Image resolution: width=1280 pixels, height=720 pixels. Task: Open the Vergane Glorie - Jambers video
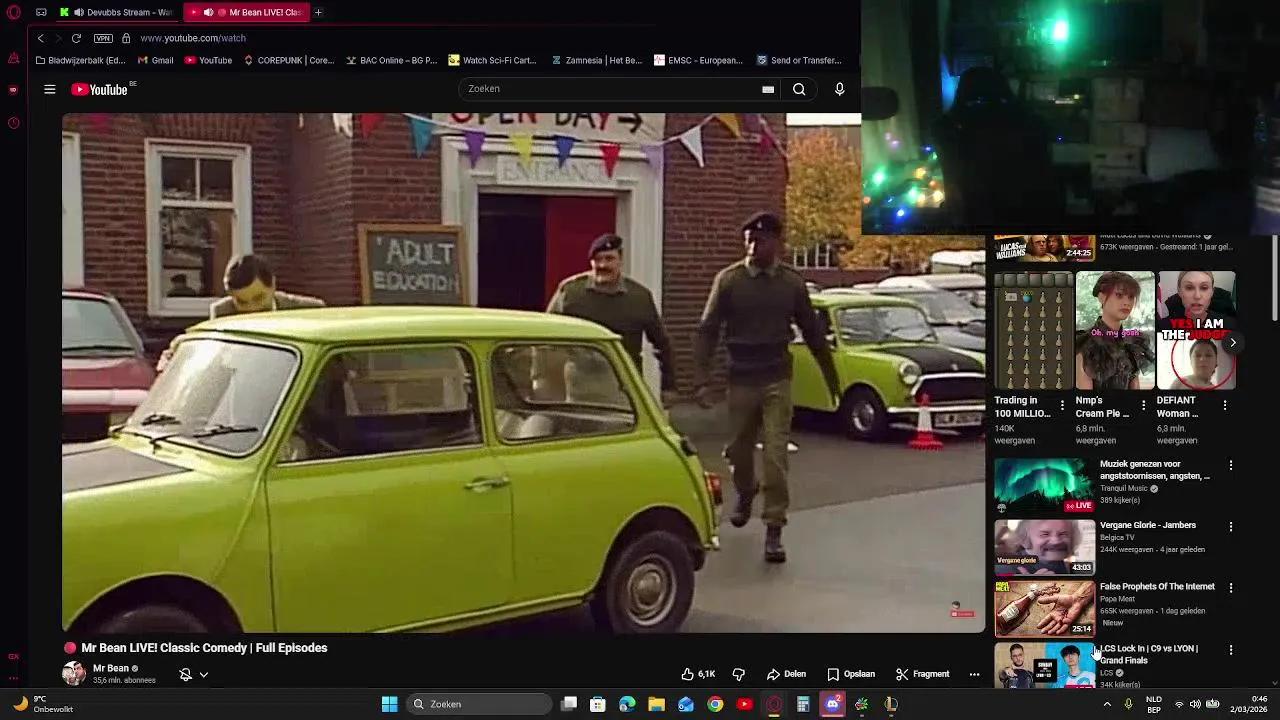[x=1044, y=547]
